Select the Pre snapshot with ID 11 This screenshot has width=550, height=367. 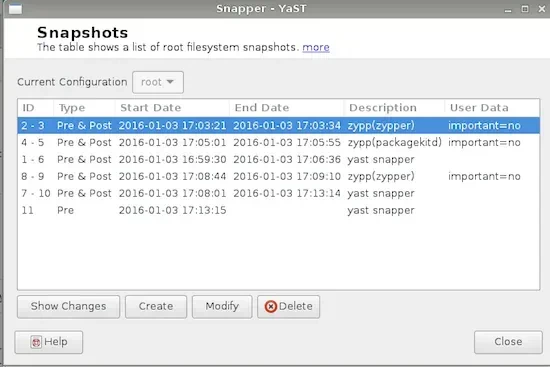[279, 210]
